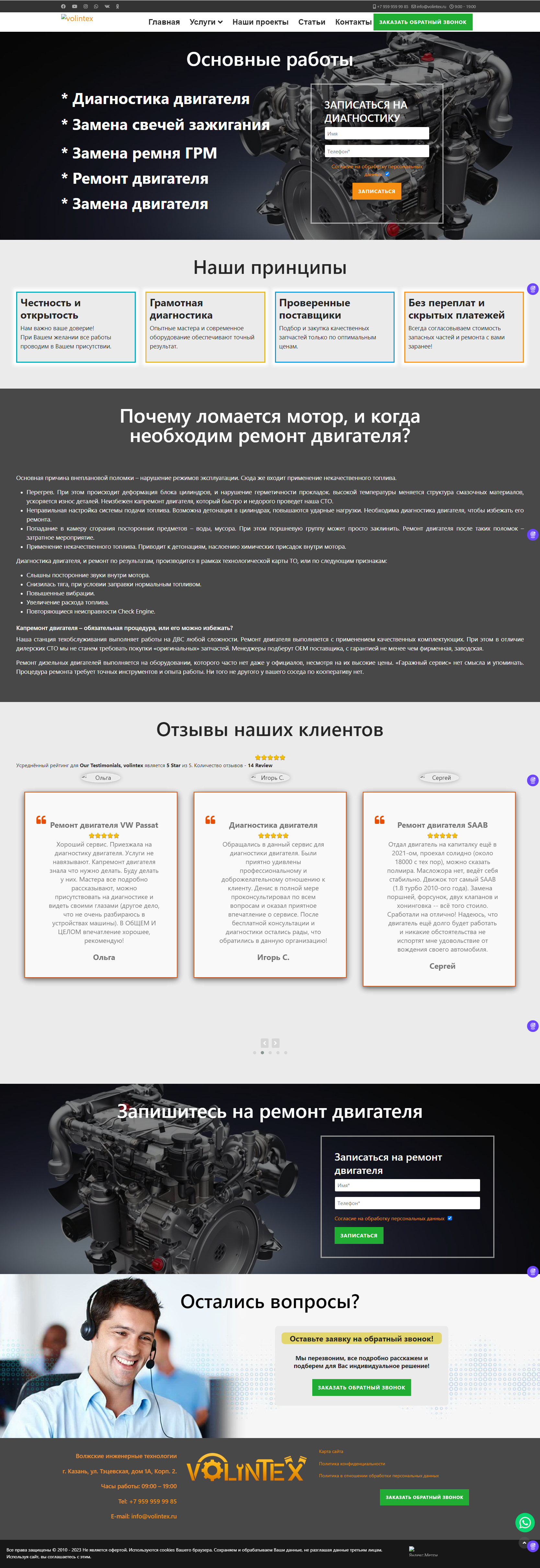The height and width of the screenshot is (1568, 540).
Task: Expand the Услуги dropdown menu
Action: tap(206, 22)
